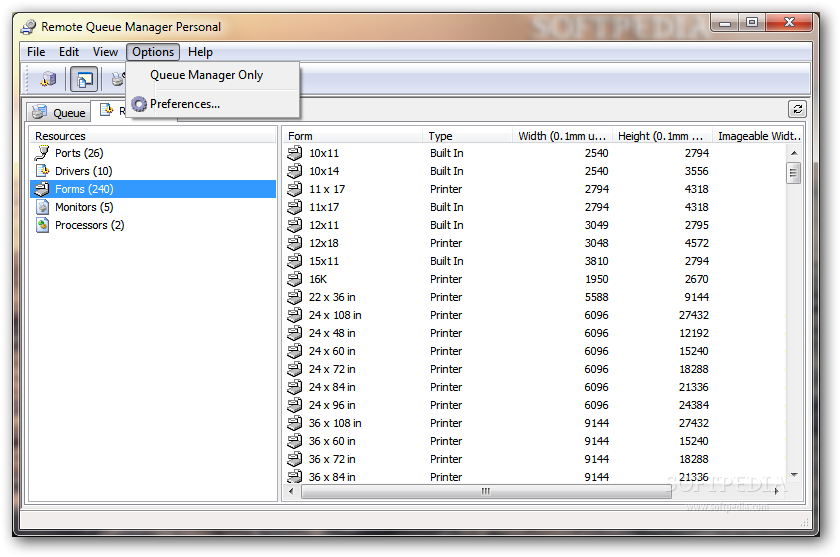Click the form icon beside 24 x 60 in
840x557 pixels.
point(295,351)
